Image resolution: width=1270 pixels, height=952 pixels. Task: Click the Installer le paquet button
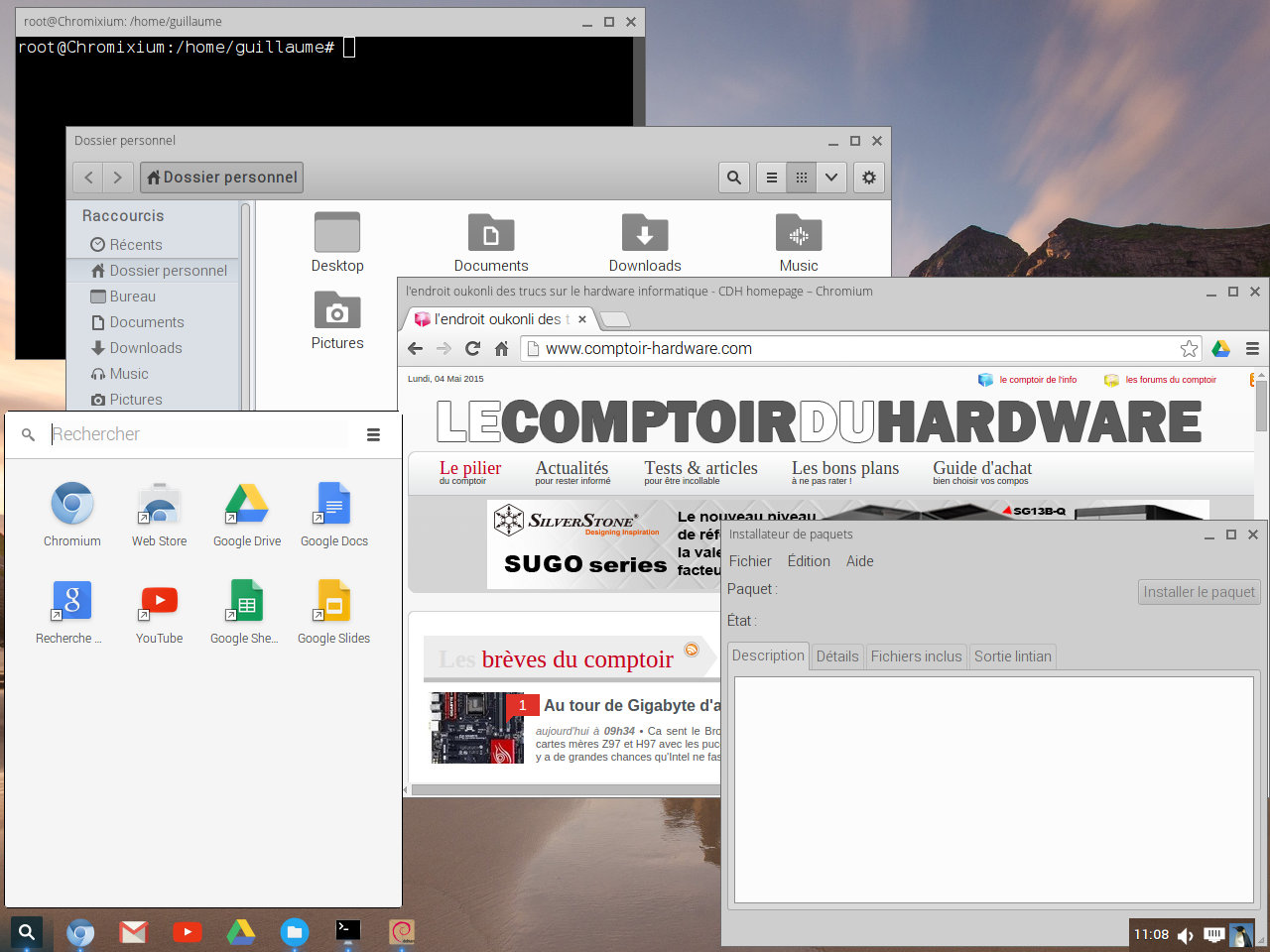[1199, 592]
